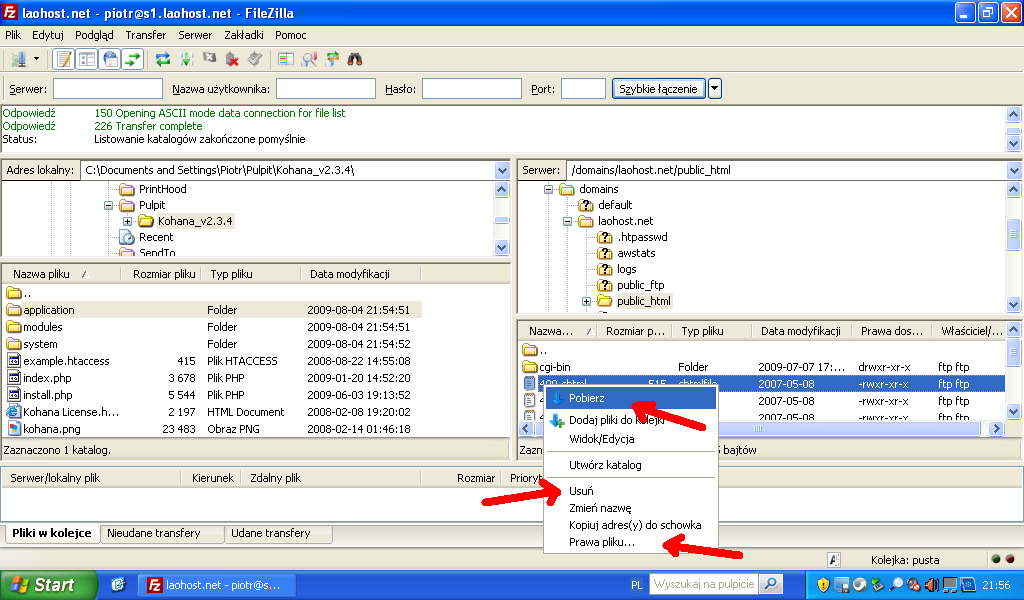Collapse the Pulpit tree node
Image resolution: width=1024 pixels, height=600 pixels.
(x=108, y=205)
